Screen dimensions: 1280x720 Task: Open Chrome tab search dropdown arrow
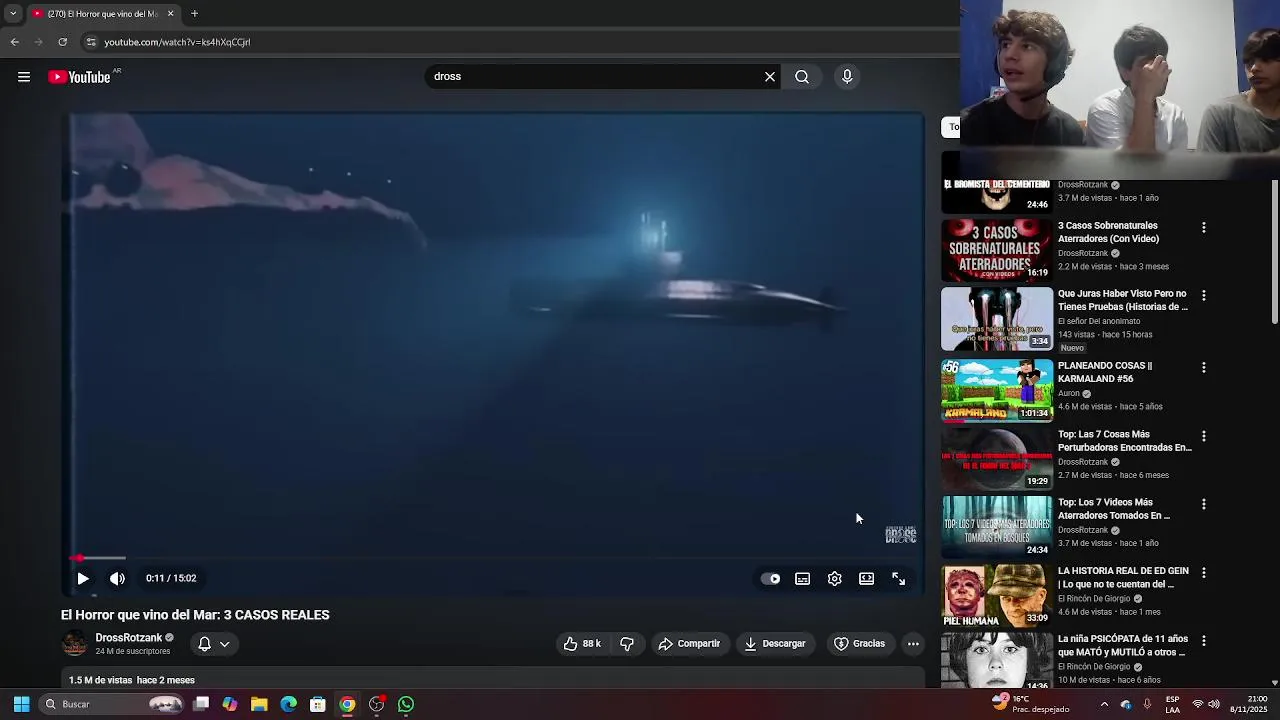[x=13, y=14]
